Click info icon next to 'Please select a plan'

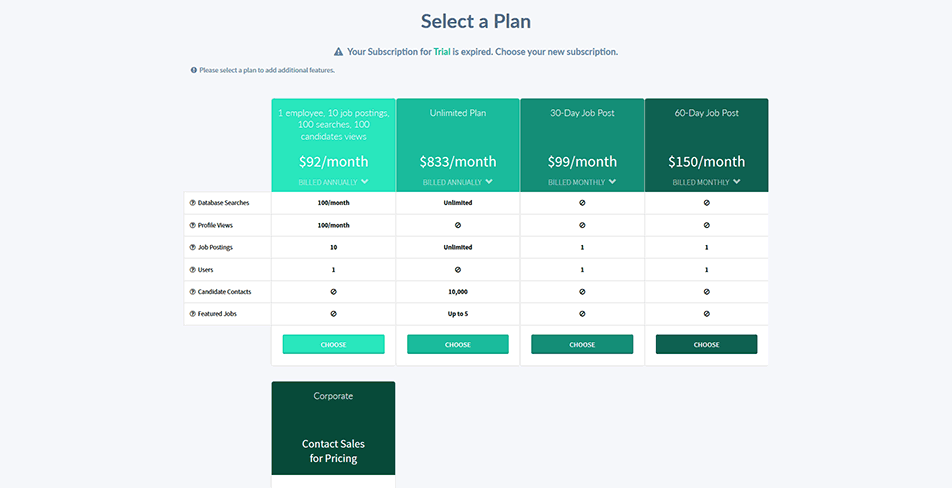(x=194, y=70)
